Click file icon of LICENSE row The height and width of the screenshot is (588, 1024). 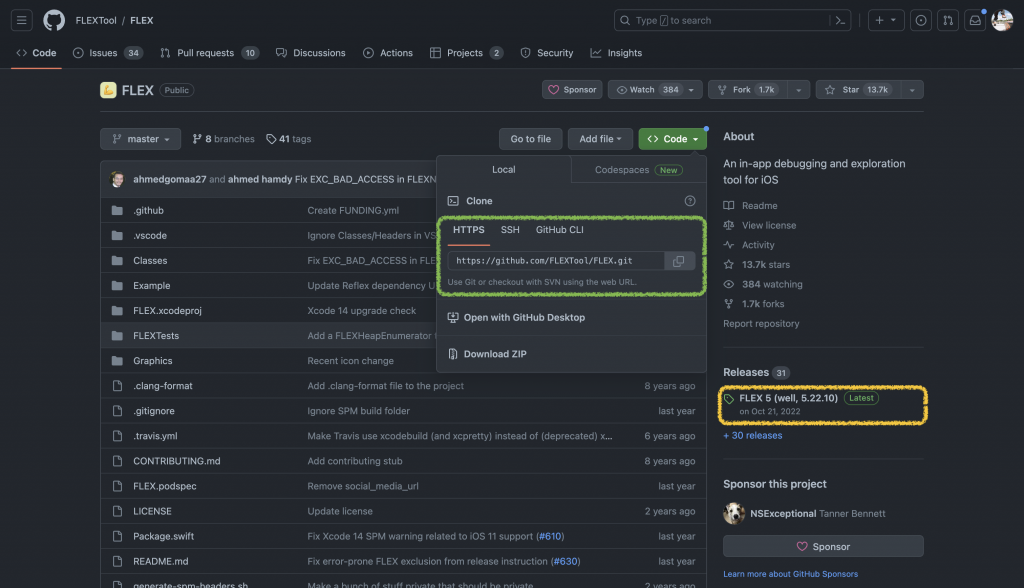tap(117, 511)
